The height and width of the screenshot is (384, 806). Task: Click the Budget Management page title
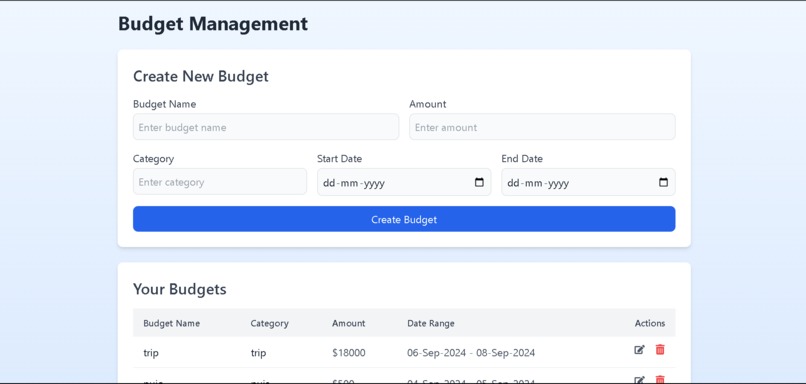point(213,24)
